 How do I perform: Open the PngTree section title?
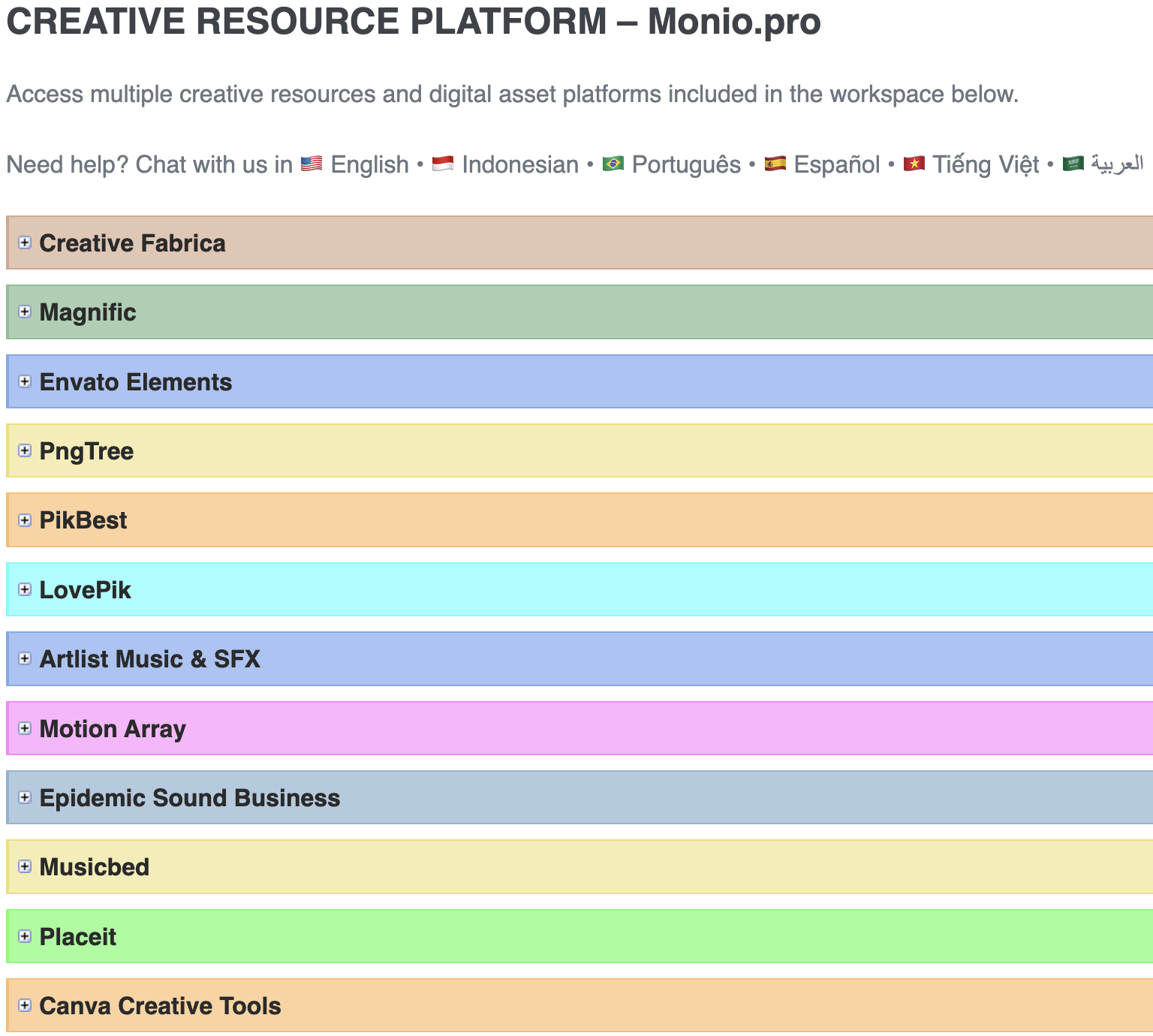(x=86, y=451)
